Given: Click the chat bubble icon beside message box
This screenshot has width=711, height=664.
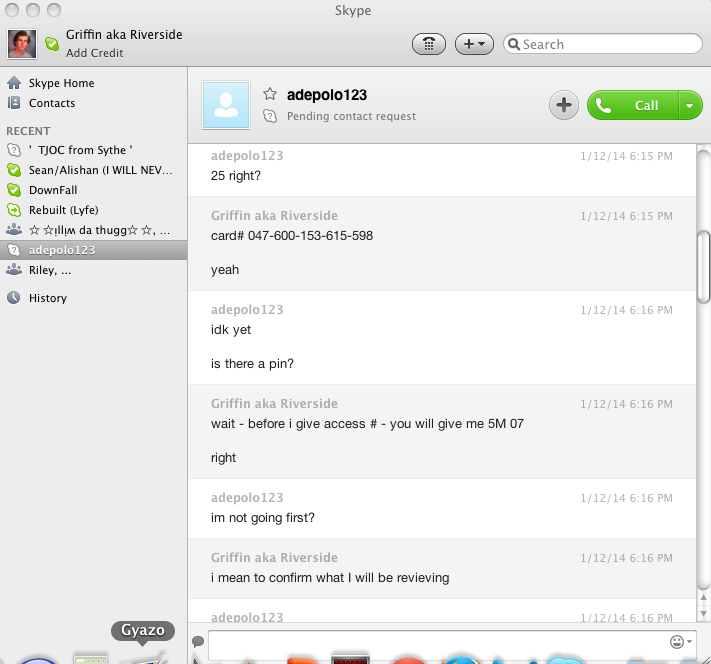Looking at the screenshot, I should pos(198,641).
